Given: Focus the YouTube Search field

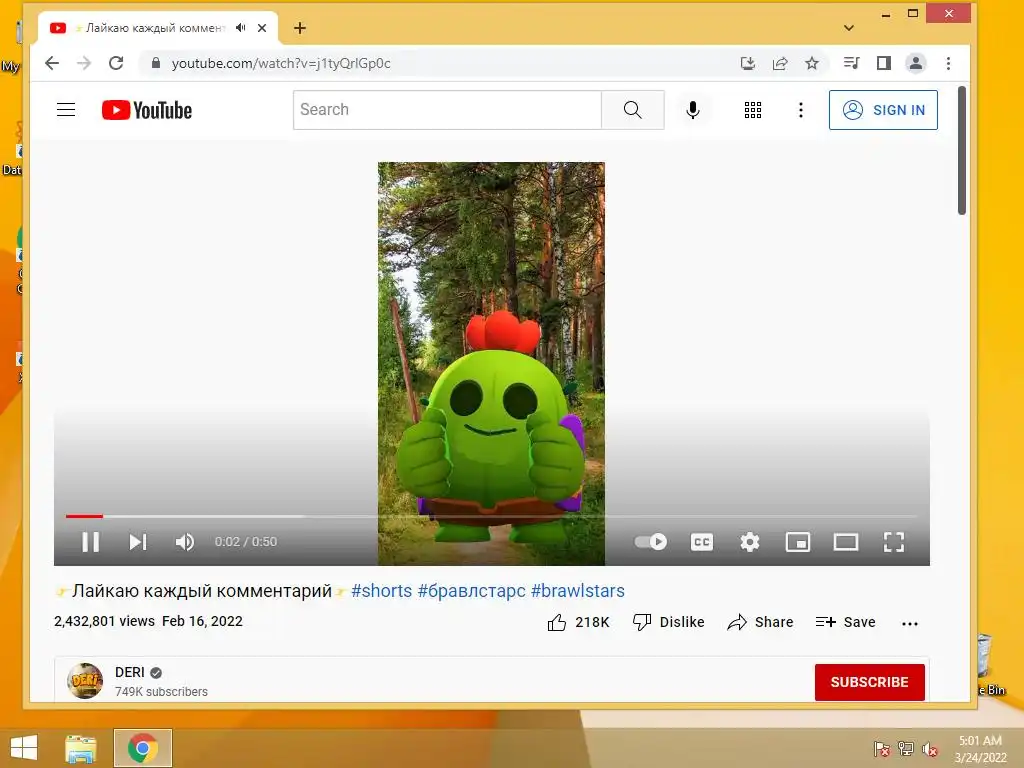Looking at the screenshot, I should 447,110.
